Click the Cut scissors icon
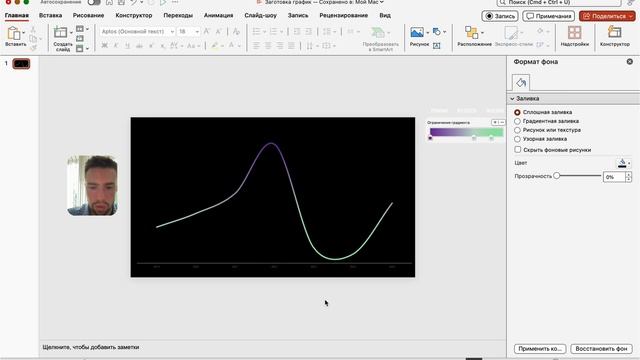 coord(33,30)
